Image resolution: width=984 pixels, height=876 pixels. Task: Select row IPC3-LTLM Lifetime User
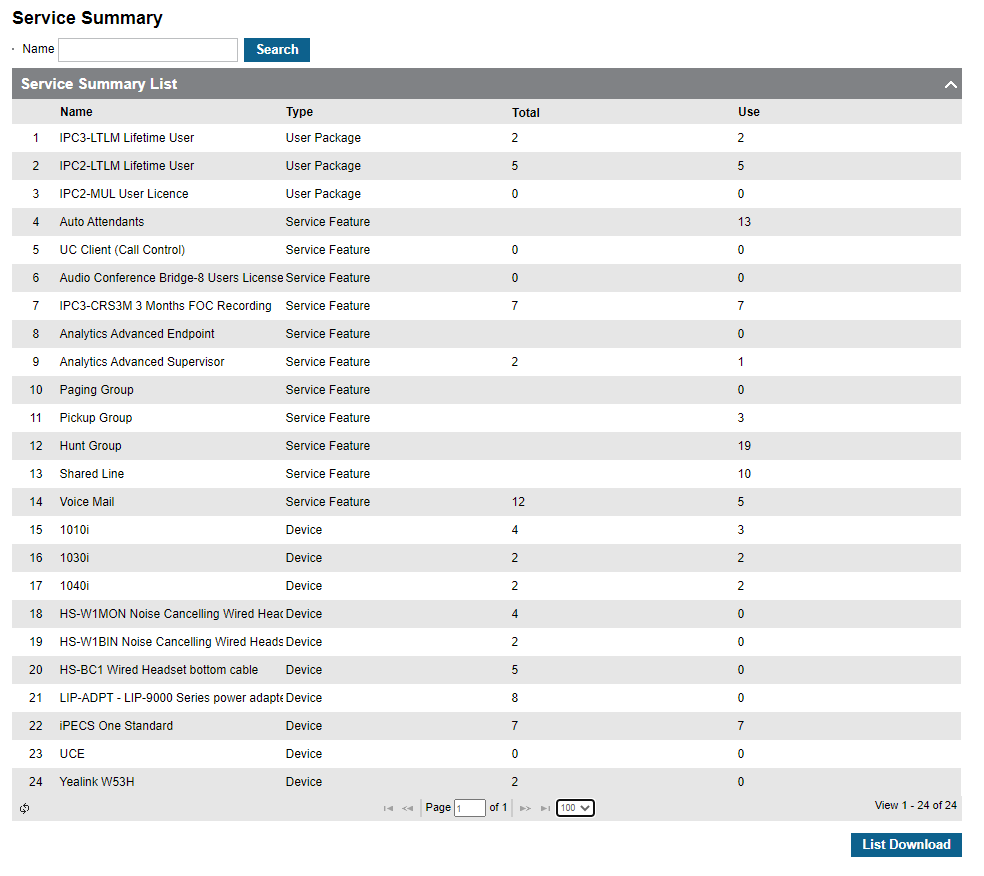pyautogui.click(x=486, y=138)
